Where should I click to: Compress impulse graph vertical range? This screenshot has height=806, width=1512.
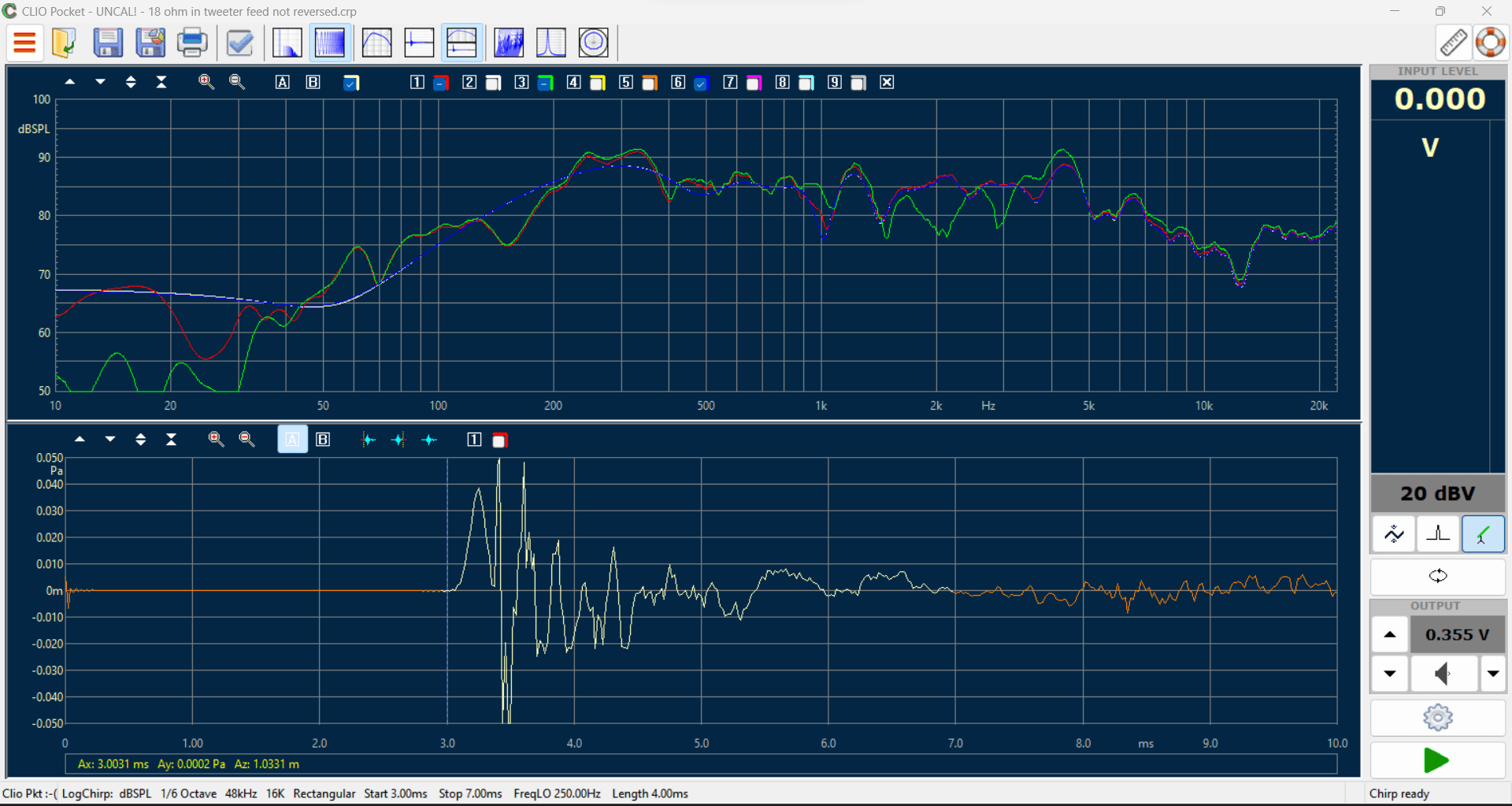[171, 440]
